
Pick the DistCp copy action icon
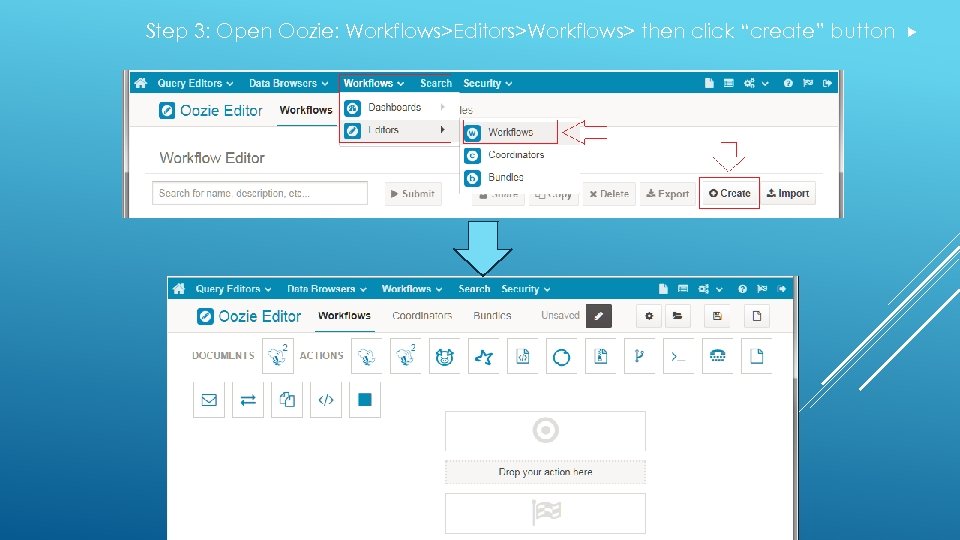coord(287,400)
